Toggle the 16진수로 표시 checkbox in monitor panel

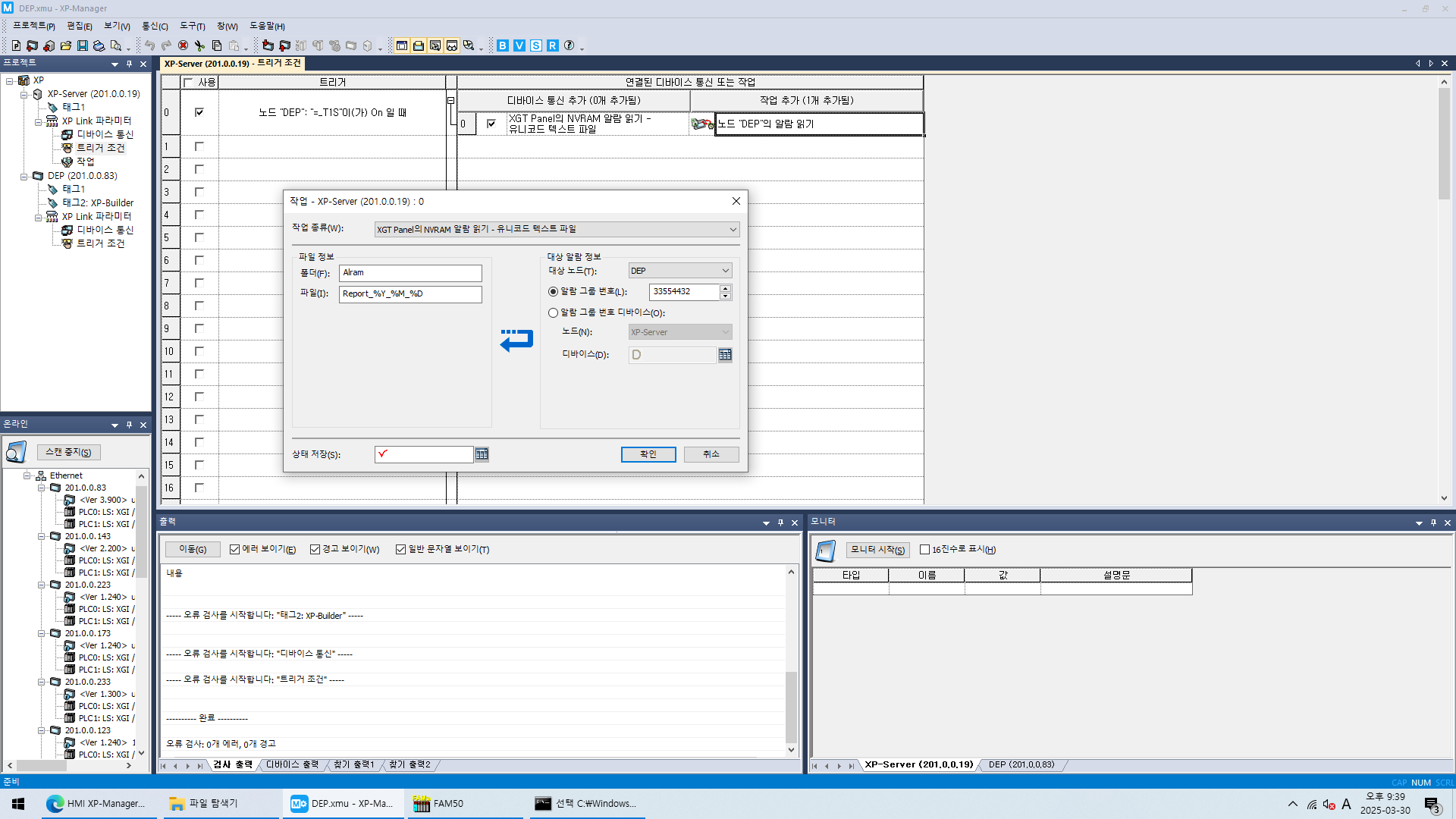pyautogui.click(x=925, y=549)
